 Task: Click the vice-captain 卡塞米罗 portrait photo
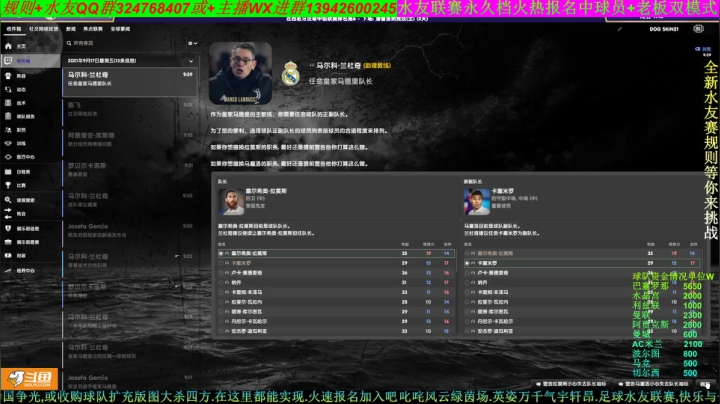pyautogui.click(x=477, y=202)
